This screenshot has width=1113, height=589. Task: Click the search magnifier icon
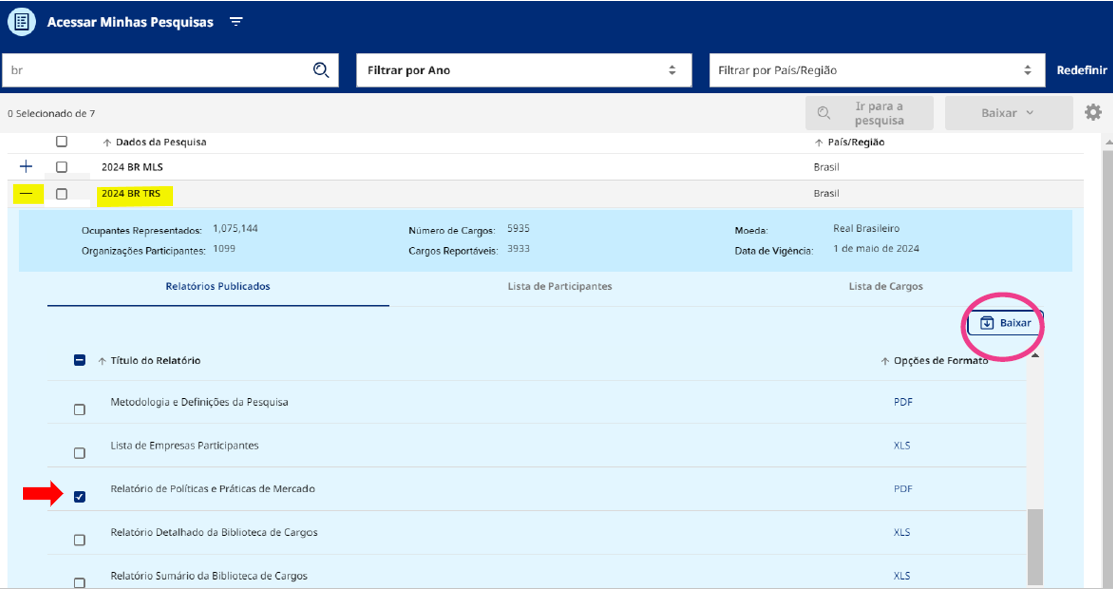pyautogui.click(x=321, y=70)
